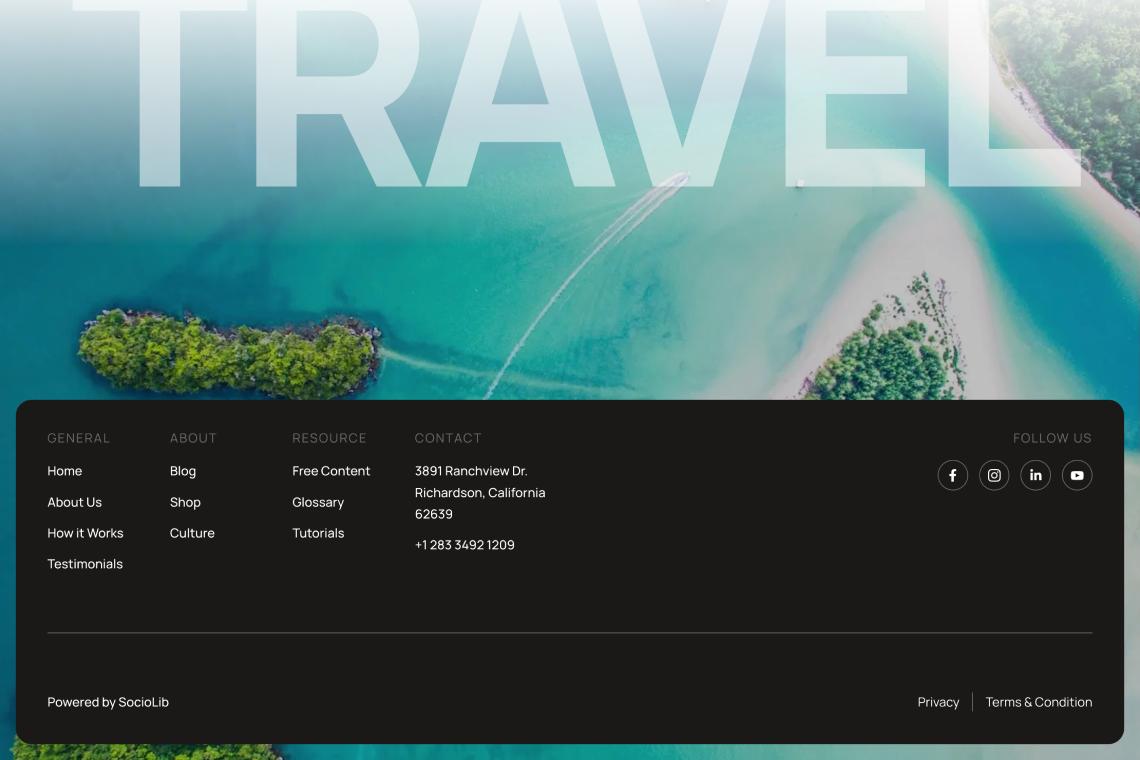
Task: Visit the Glossary link
Action: point(318,503)
